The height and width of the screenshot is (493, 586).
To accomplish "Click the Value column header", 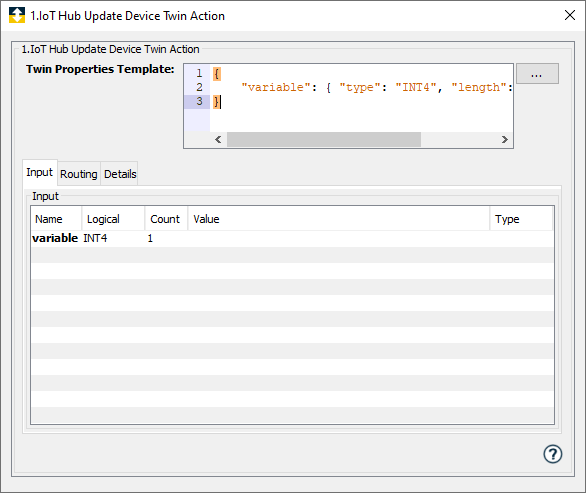I will tap(339, 219).
